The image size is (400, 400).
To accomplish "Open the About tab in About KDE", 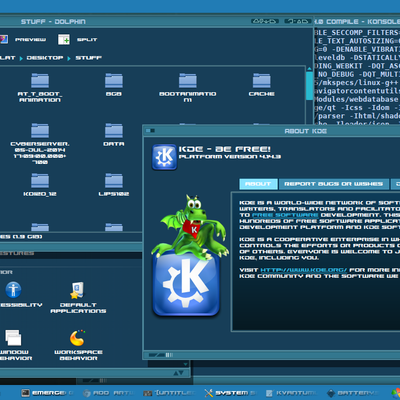I will (x=258, y=184).
